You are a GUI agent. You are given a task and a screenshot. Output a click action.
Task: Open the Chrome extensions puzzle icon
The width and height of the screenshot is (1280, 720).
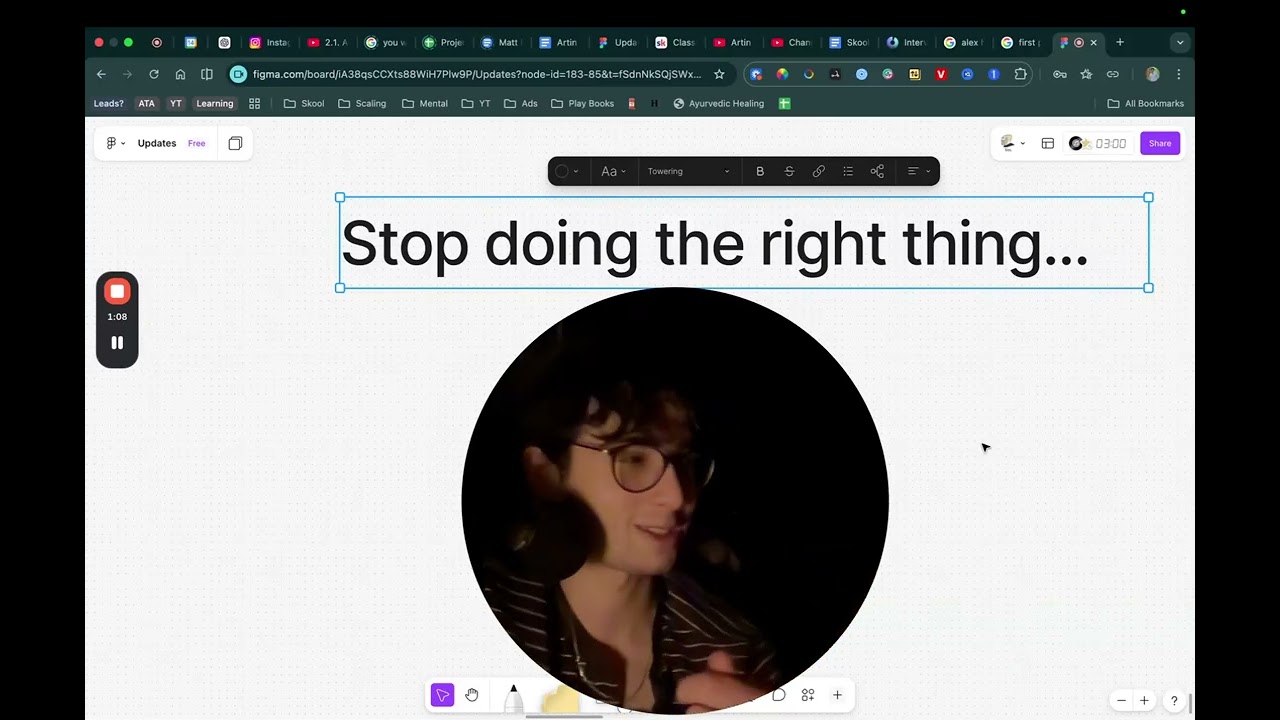click(1020, 74)
